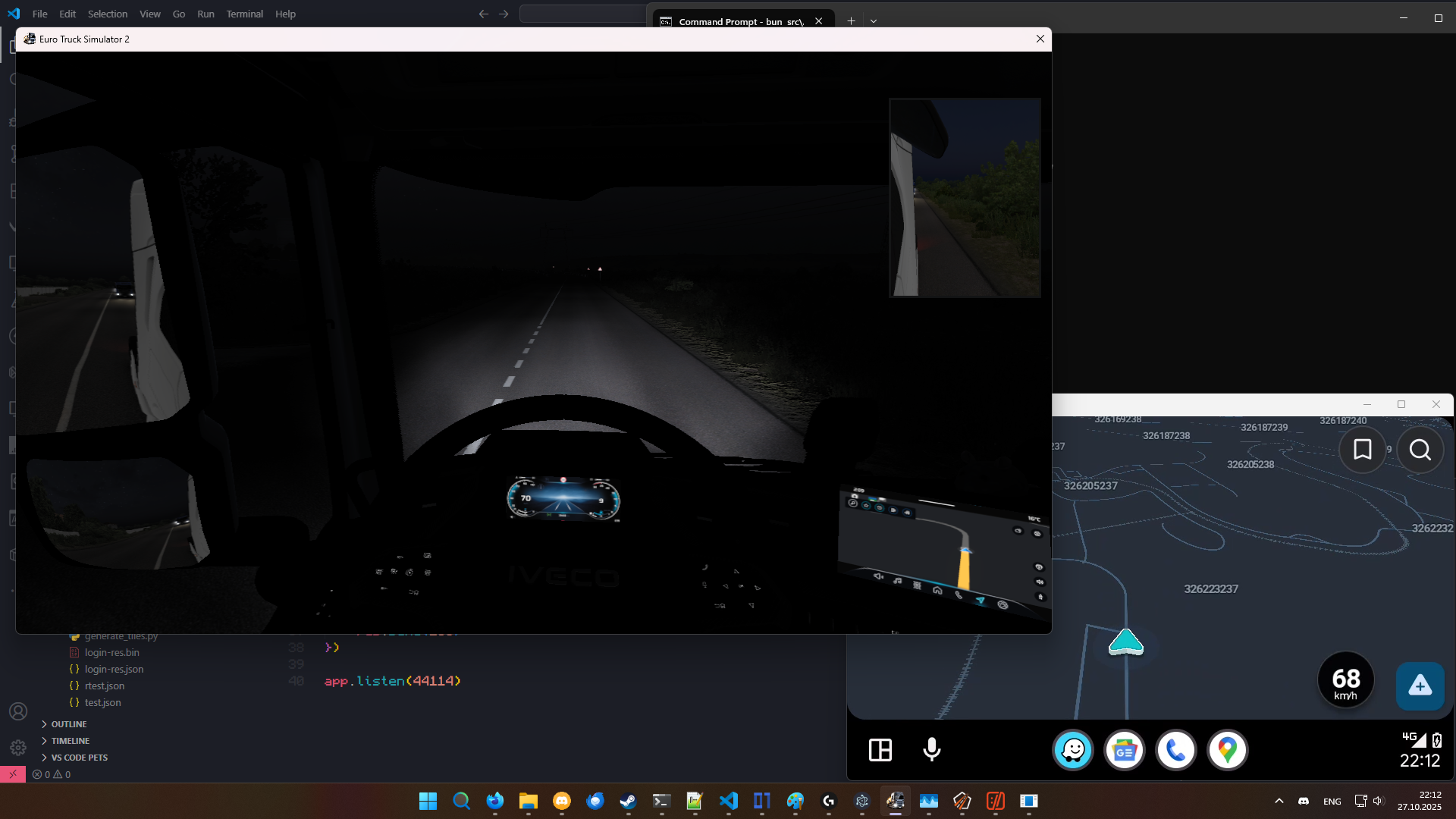Open the Go menu
Viewport: 1456px width, 819px height.
click(x=179, y=14)
